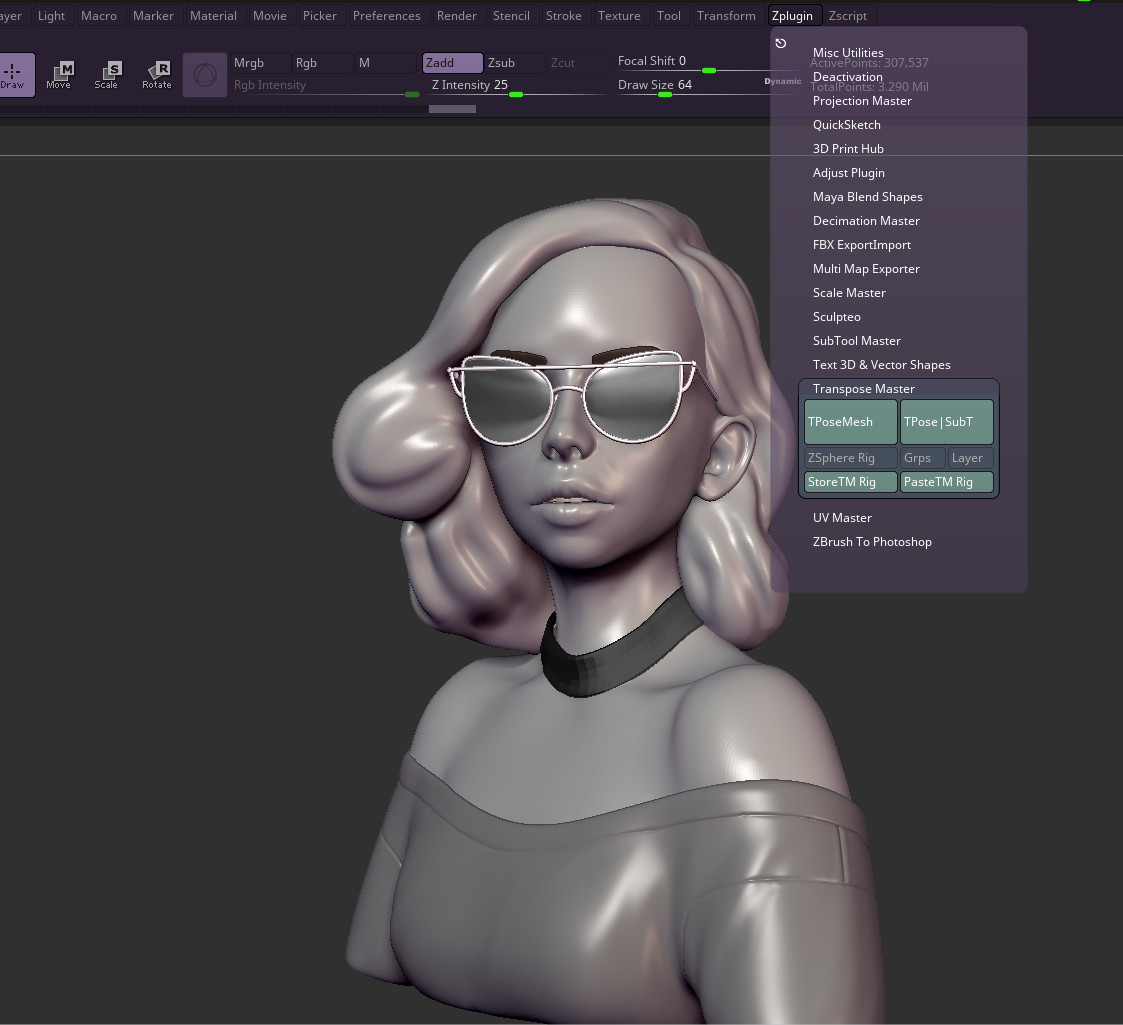Open the Picker menu
The width and height of the screenshot is (1123, 1025).
(x=319, y=16)
